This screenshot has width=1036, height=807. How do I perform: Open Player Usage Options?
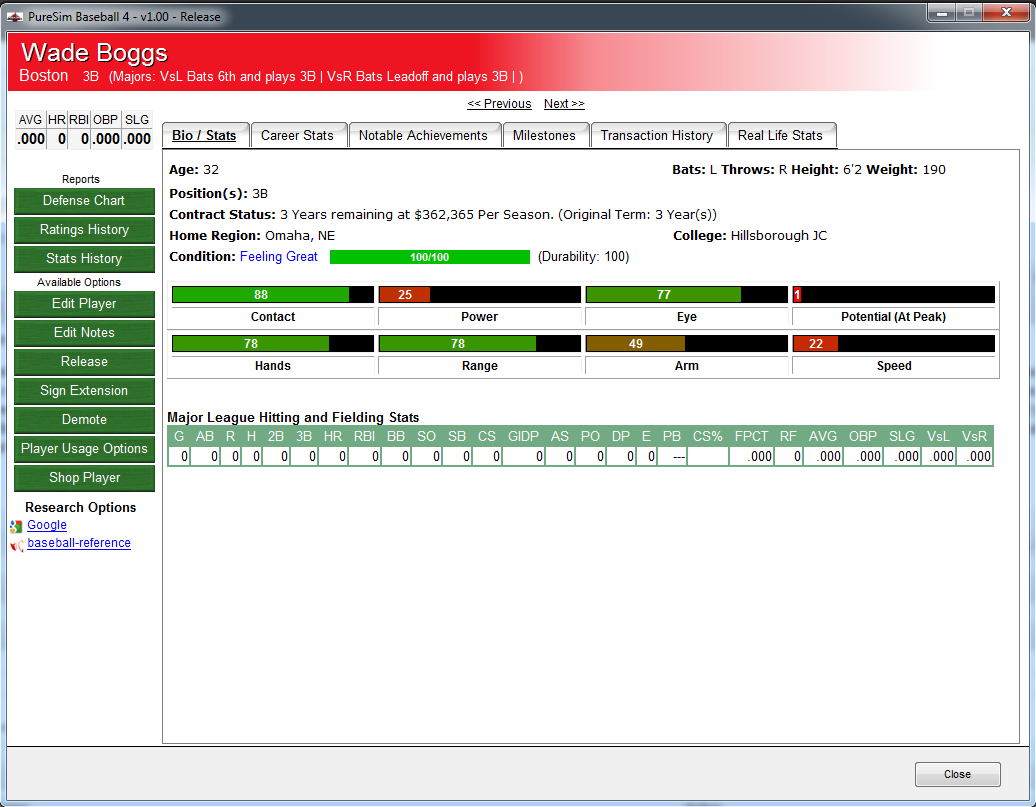pos(84,449)
